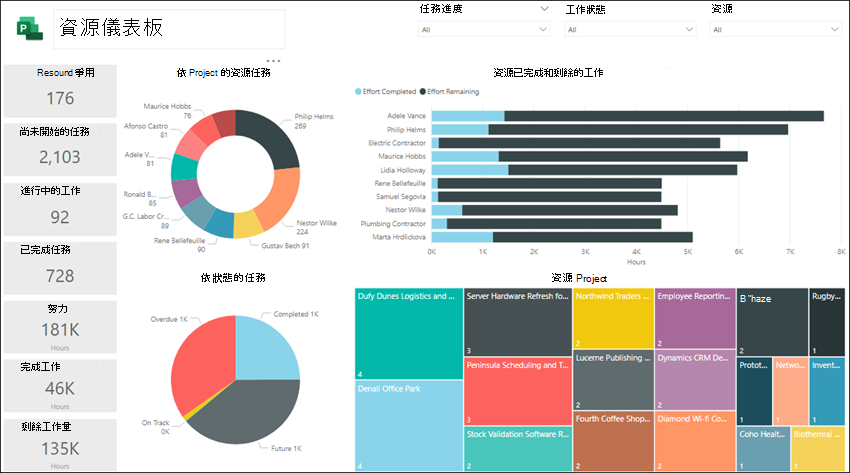Select Stock Validation Software treemap tile
850x473 pixels.
click(518, 449)
